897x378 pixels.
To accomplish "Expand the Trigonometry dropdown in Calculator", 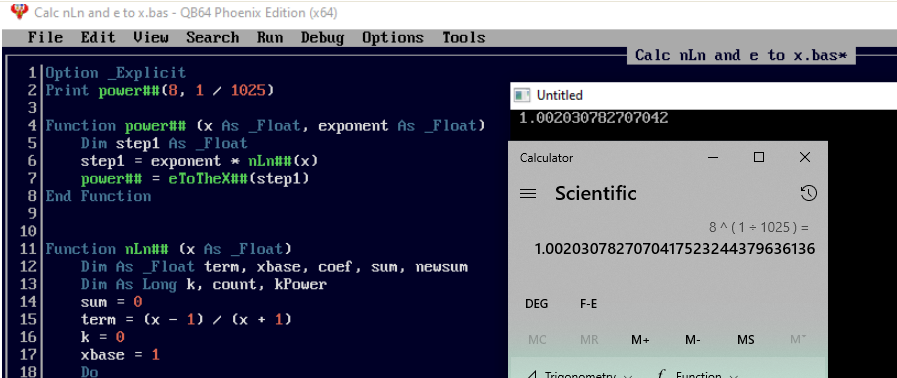I will [x=580, y=375].
